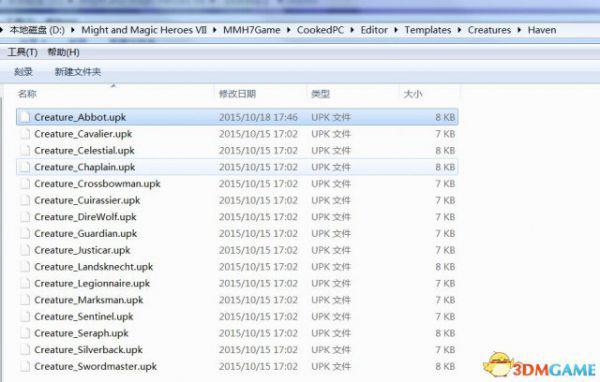Click the 新建文件夹 toolbar button
The image size is (600, 382).
pos(78,72)
